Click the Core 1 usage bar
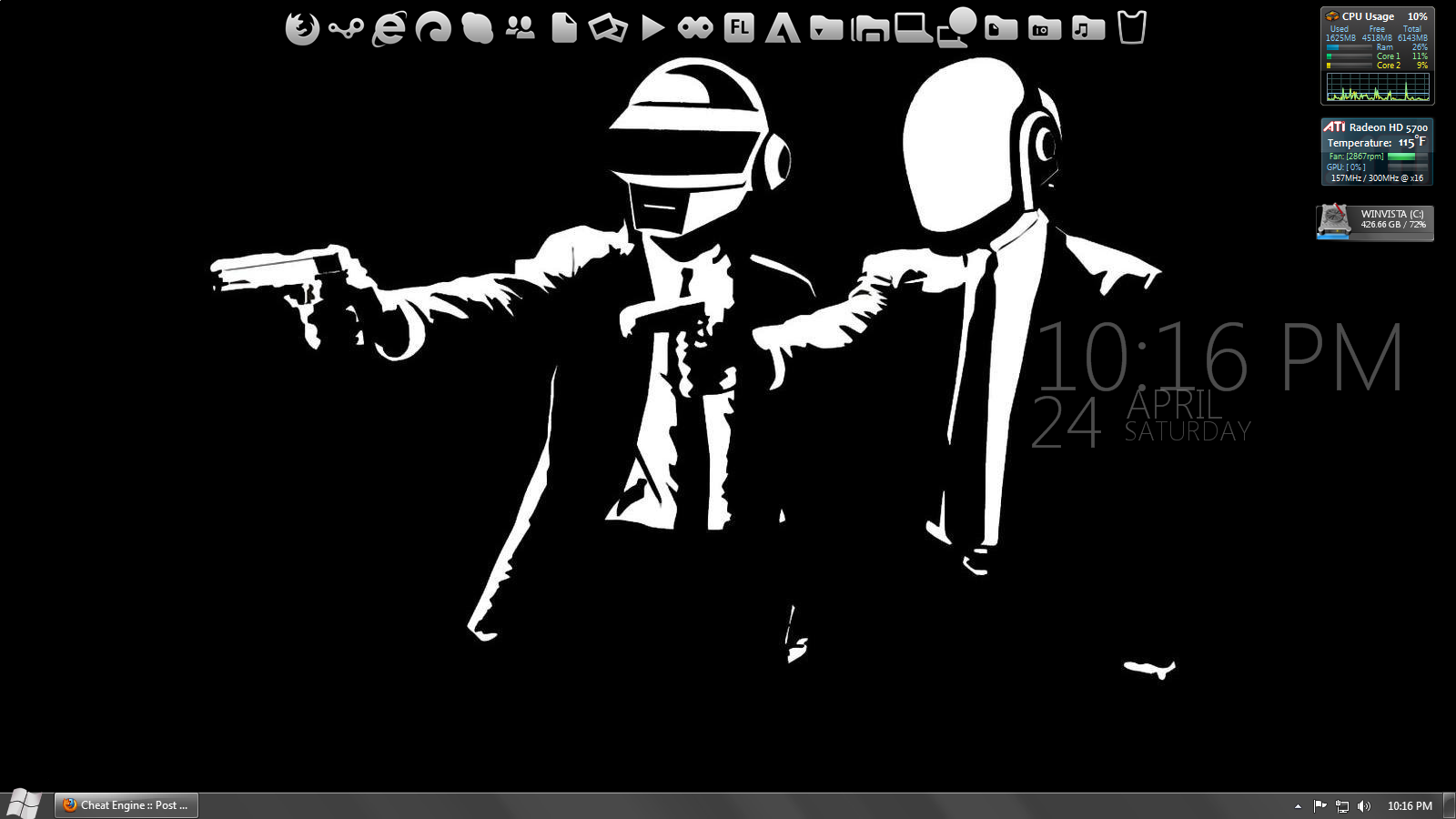 [x=1349, y=56]
